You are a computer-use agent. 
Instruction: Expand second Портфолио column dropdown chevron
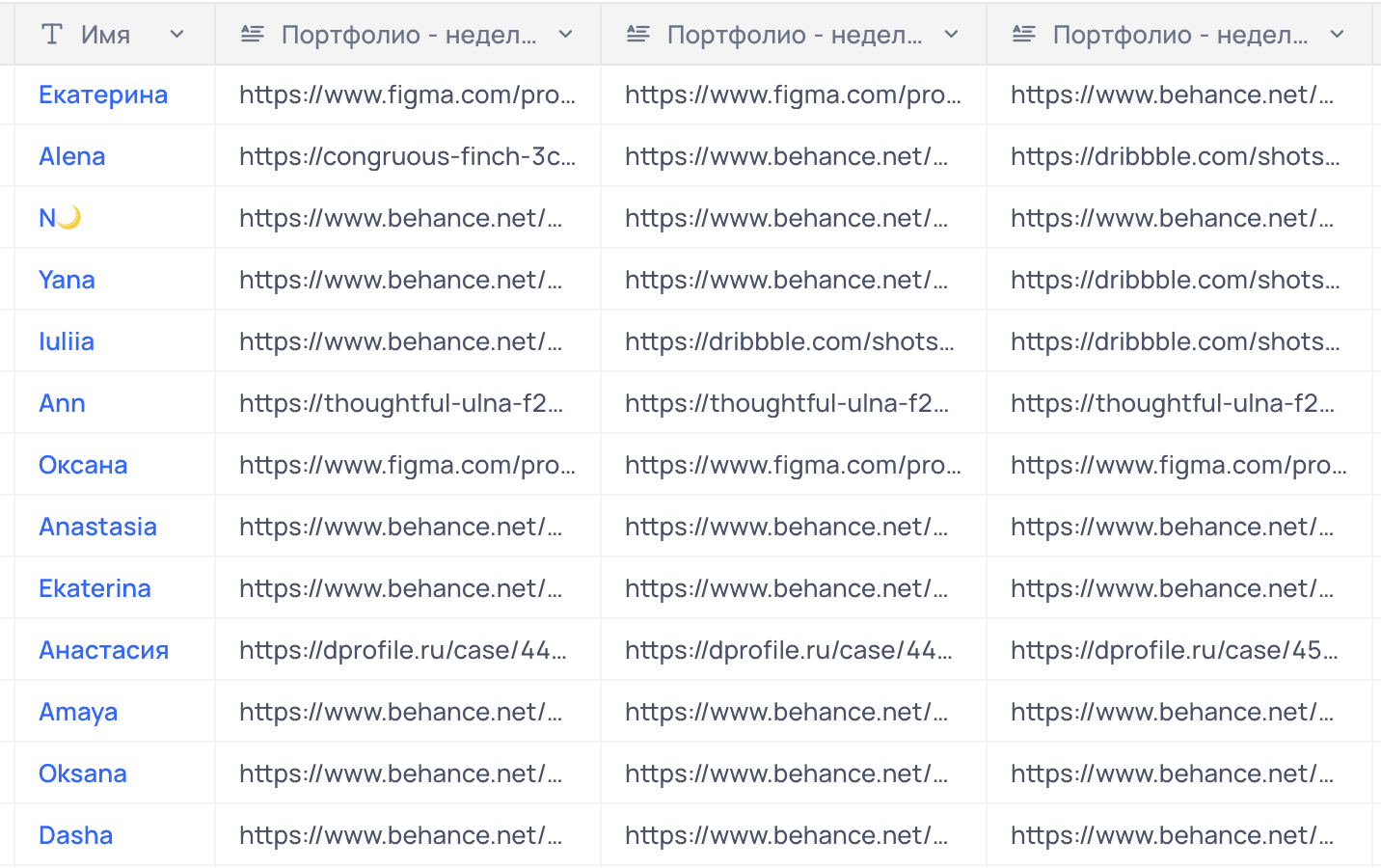pyautogui.click(x=952, y=35)
